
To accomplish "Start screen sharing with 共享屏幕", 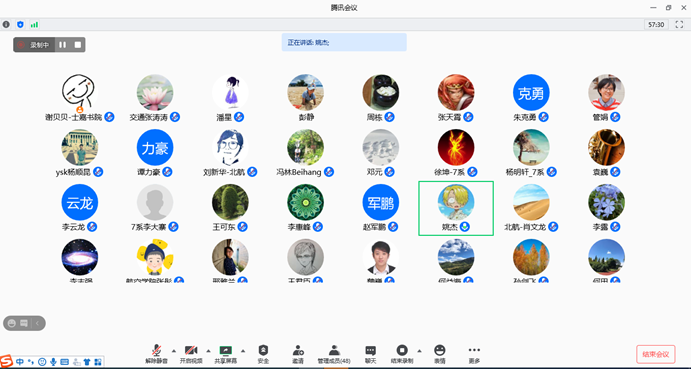I will click(x=226, y=354).
